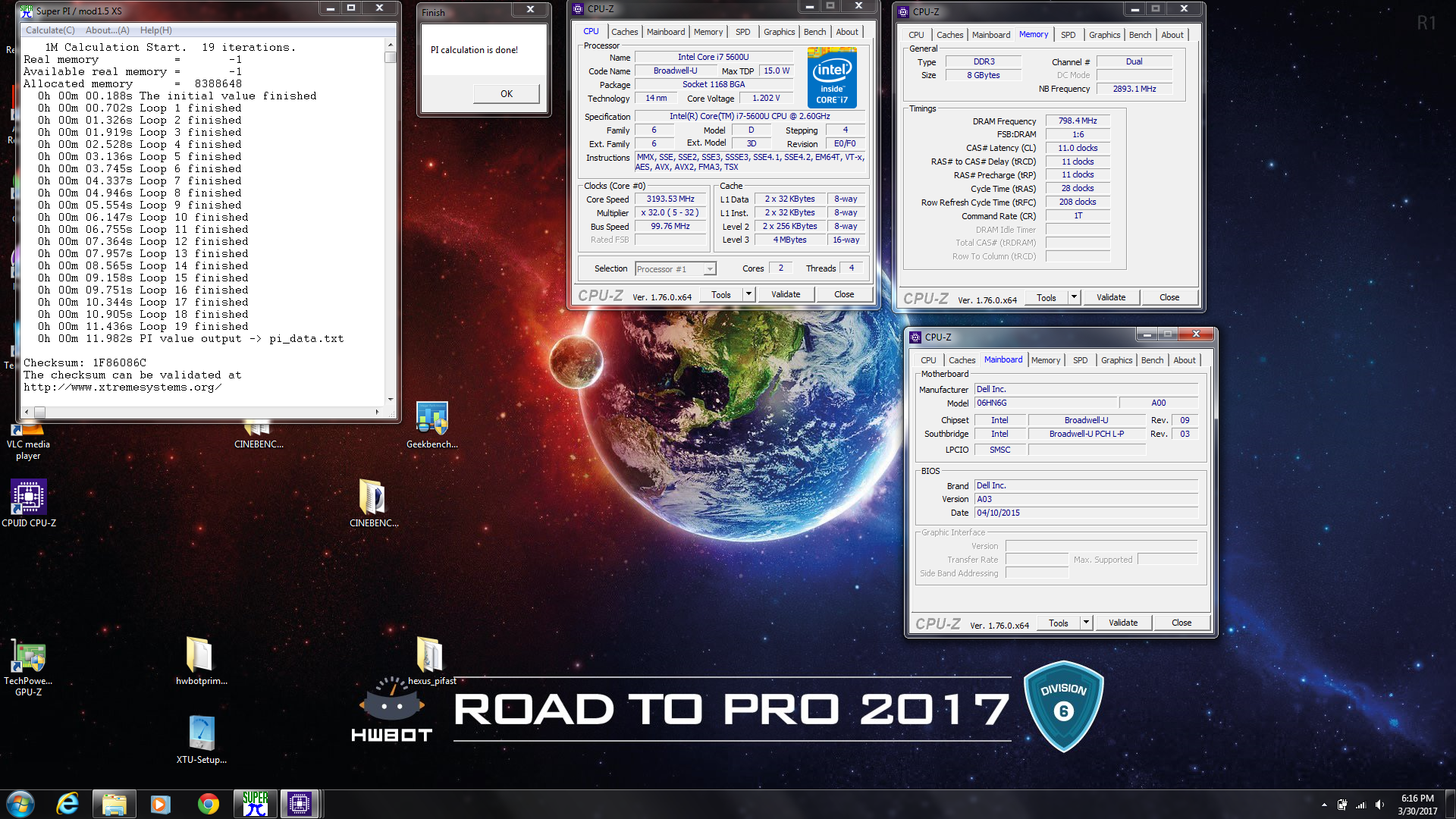Click the network signal tray icon
This screenshot has height=819, width=1456.
pyautogui.click(x=1360, y=805)
